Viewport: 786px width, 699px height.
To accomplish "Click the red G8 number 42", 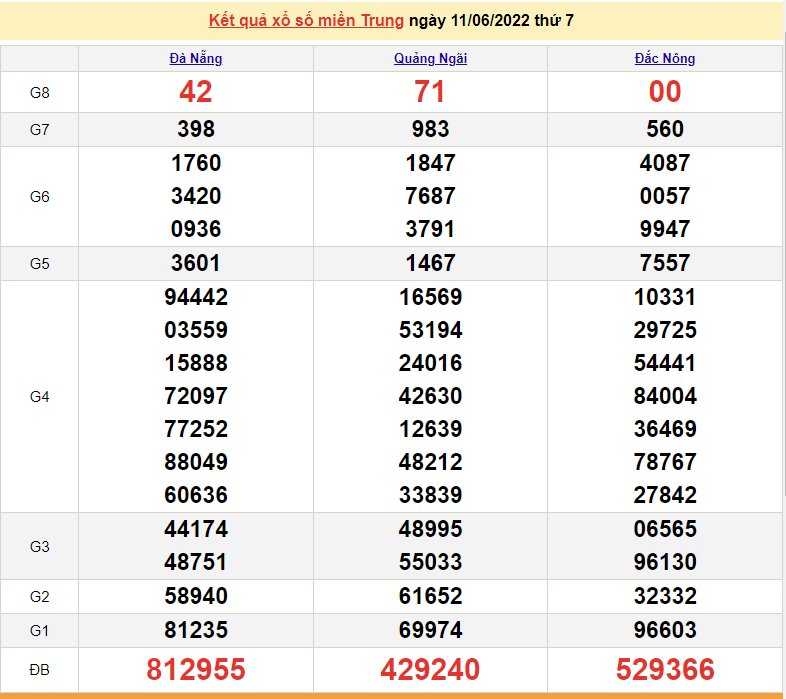I will click(196, 92).
